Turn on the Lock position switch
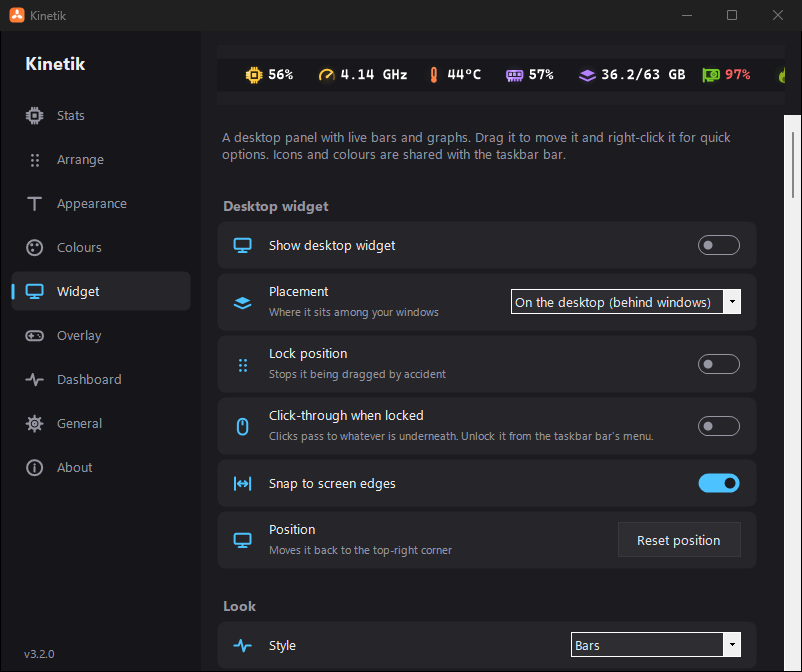Image resolution: width=802 pixels, height=672 pixels. (x=719, y=364)
